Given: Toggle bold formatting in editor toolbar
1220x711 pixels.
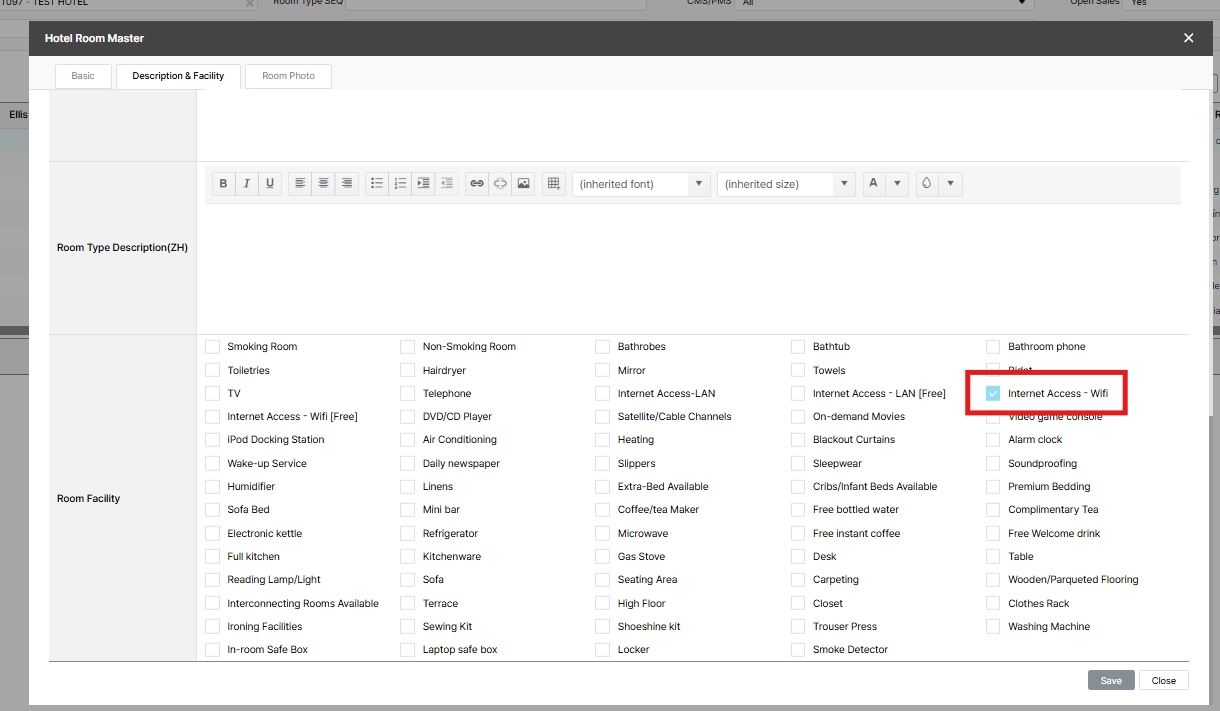Looking at the screenshot, I should click(223, 184).
